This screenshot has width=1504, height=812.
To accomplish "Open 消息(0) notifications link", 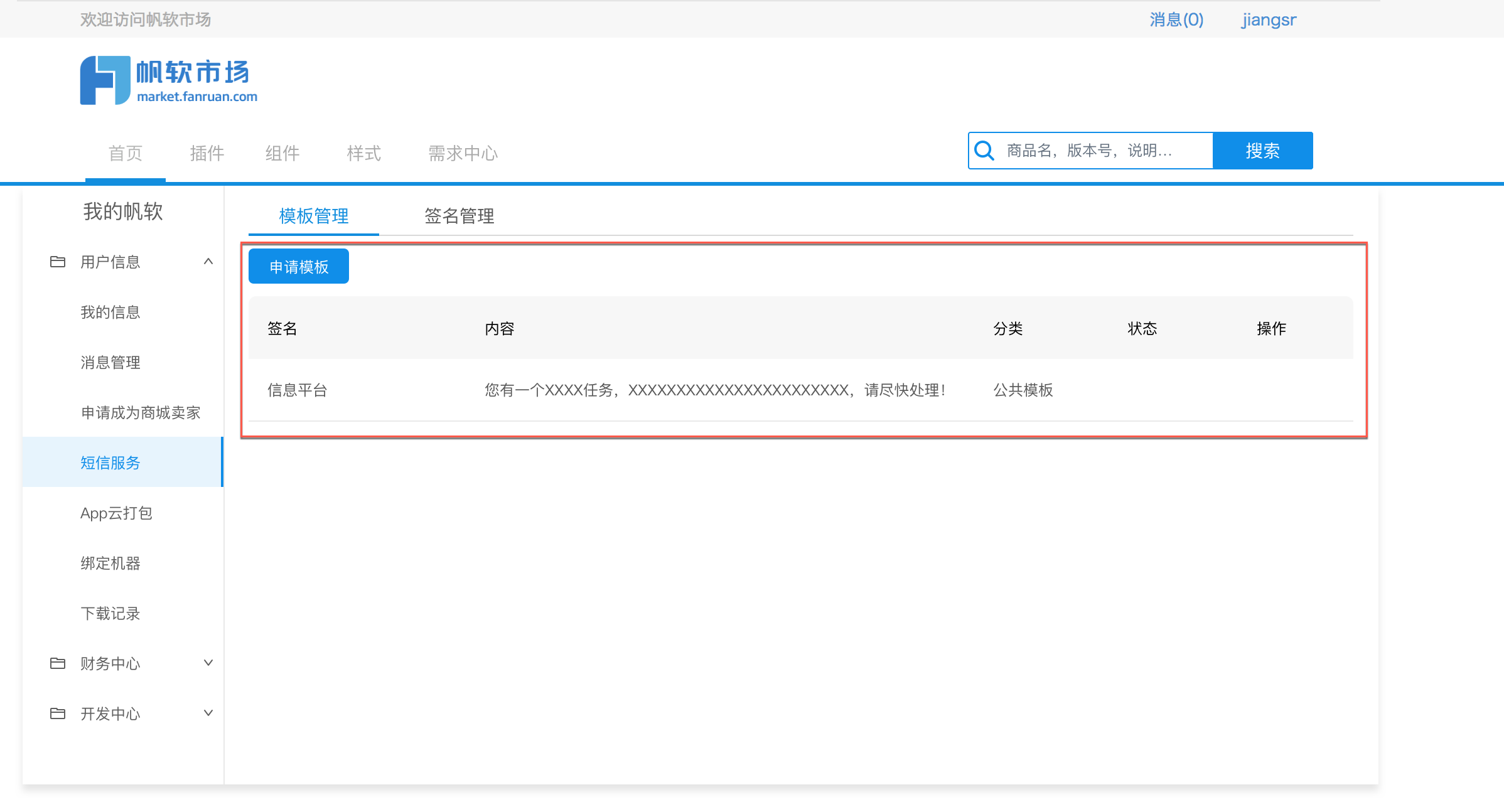I will (1176, 19).
